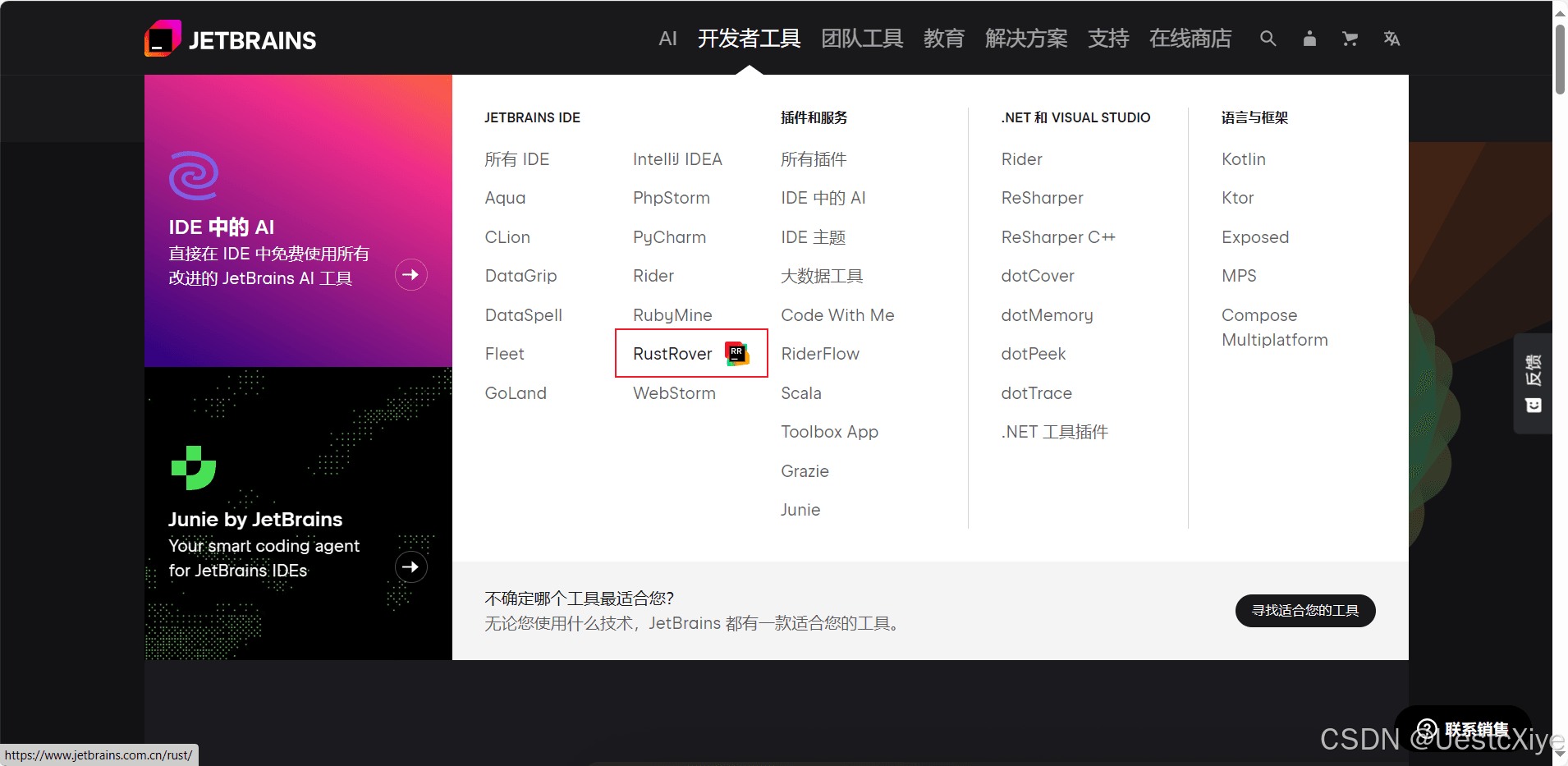Click the 联系销售 button
1568x766 pixels.
pyautogui.click(x=1463, y=729)
